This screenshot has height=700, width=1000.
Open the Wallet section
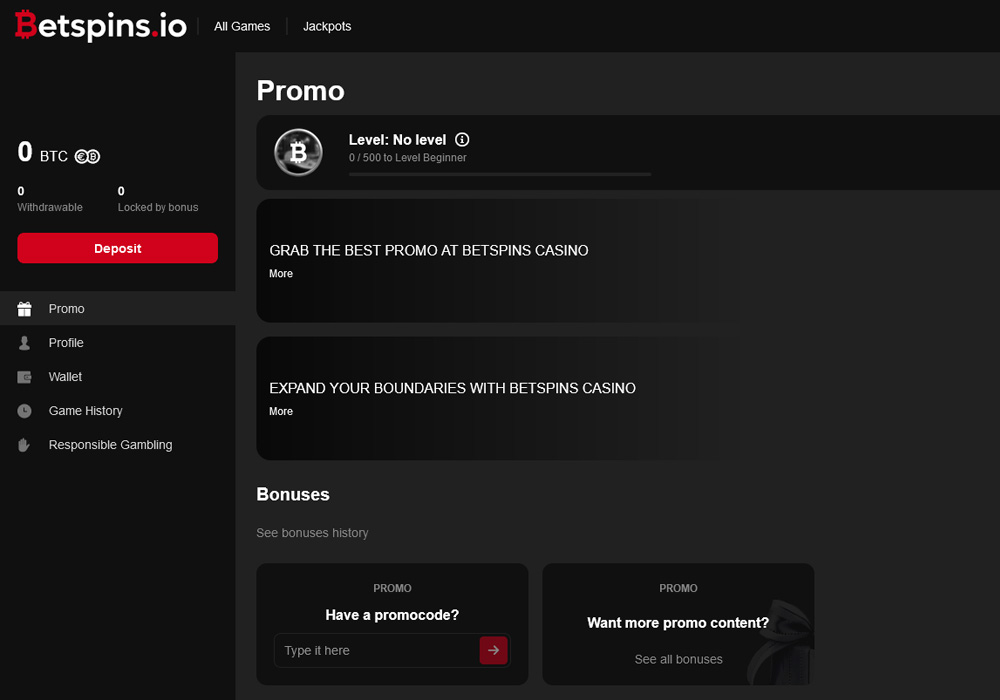click(x=118, y=377)
